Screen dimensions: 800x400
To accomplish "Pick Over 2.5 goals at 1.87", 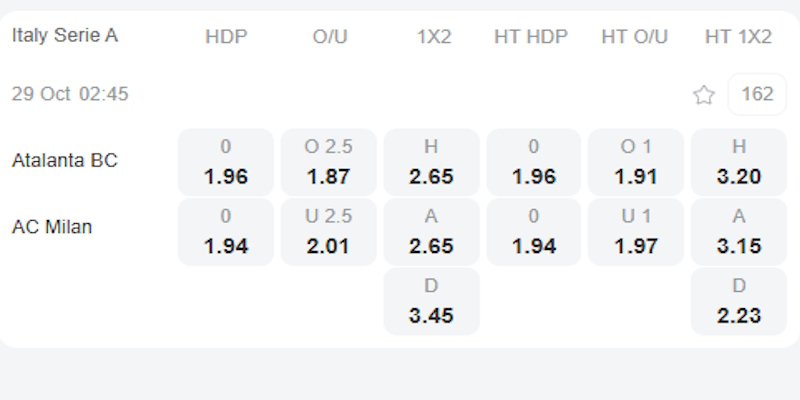I will [x=328, y=162].
